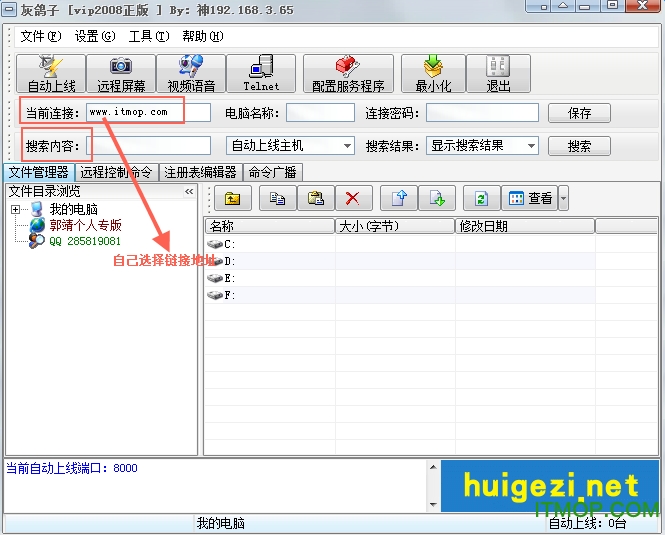Click the copy files icon
Image resolution: width=665 pixels, height=535 pixels.
pos(278,198)
